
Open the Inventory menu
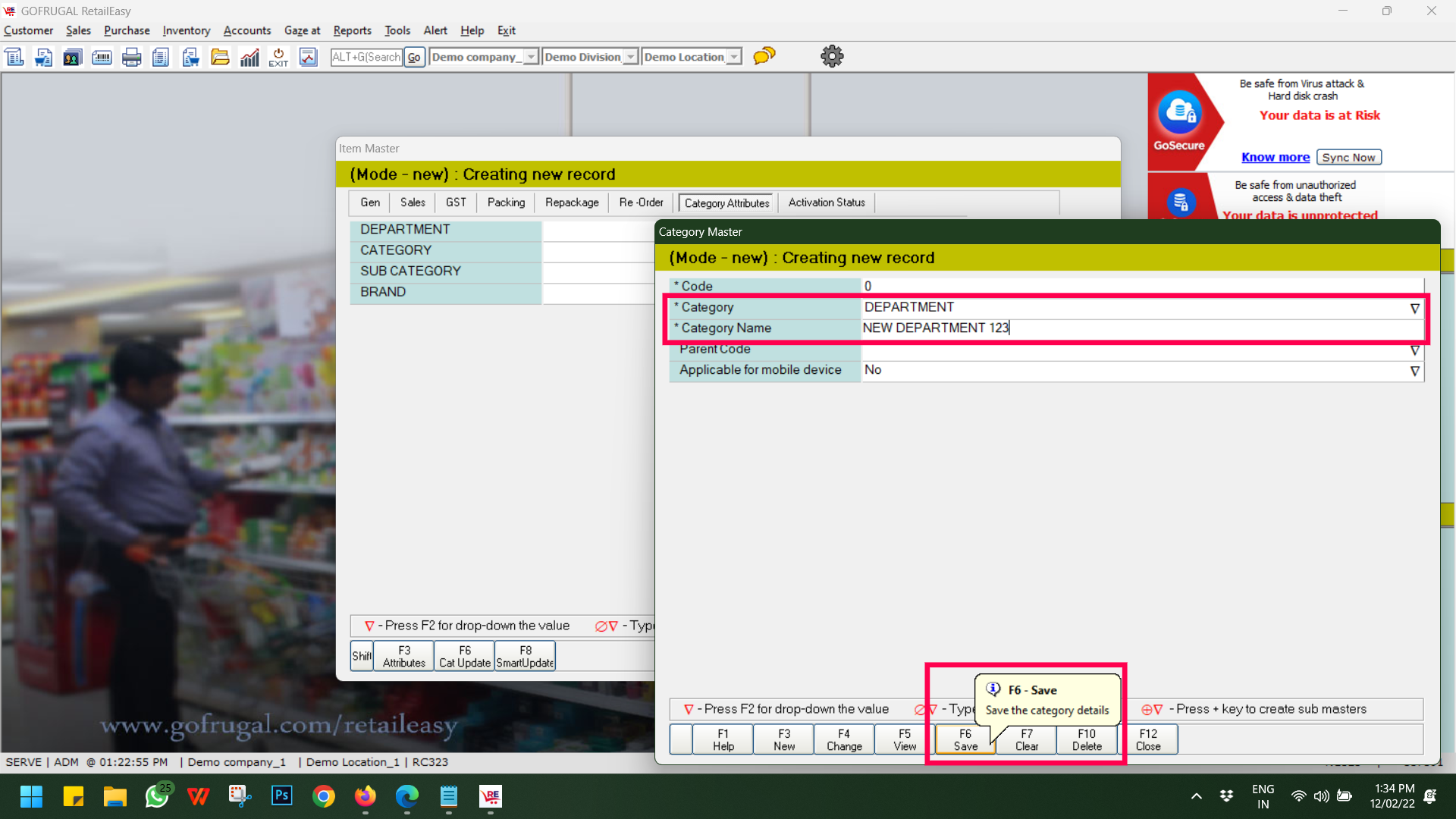click(x=186, y=30)
